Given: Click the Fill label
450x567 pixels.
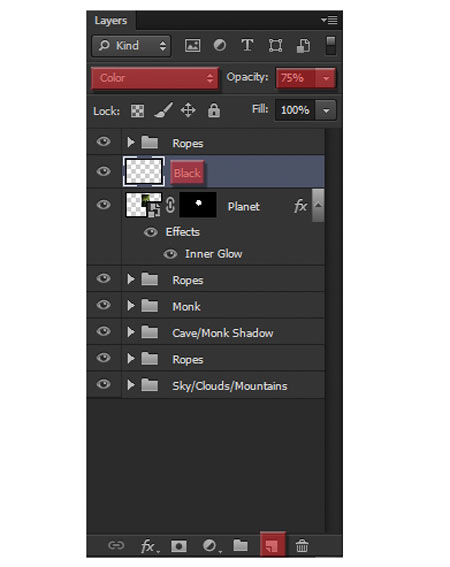Looking at the screenshot, I should (260, 109).
